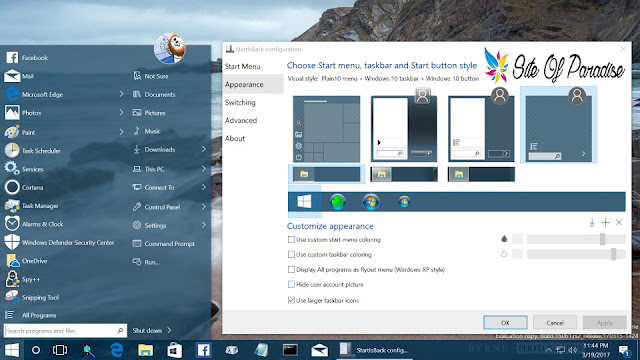Expand the Downloads submenu arrow
This screenshot has height=360, width=640.
click(203, 149)
